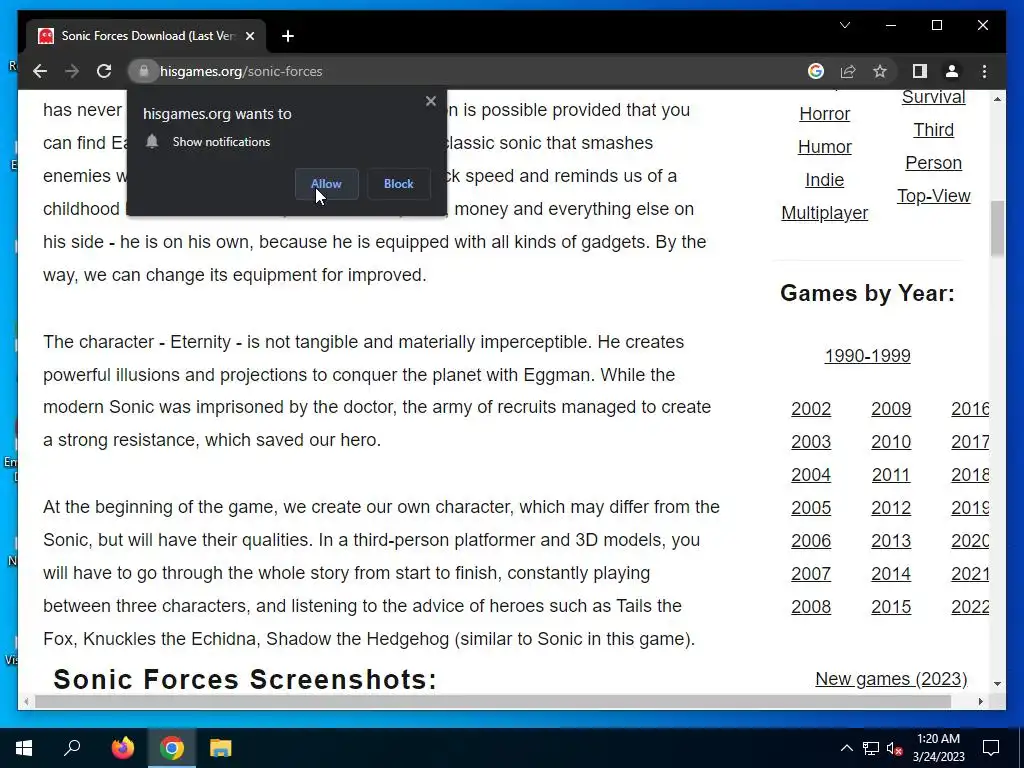Image resolution: width=1024 pixels, height=768 pixels.
Task: Select the Sonic Forces Download tab
Action: [x=146, y=36]
